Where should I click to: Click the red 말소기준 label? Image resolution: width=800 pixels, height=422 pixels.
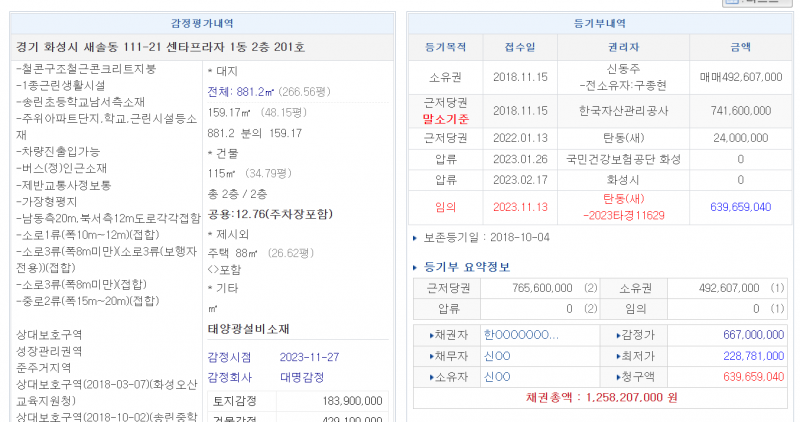click(445, 118)
